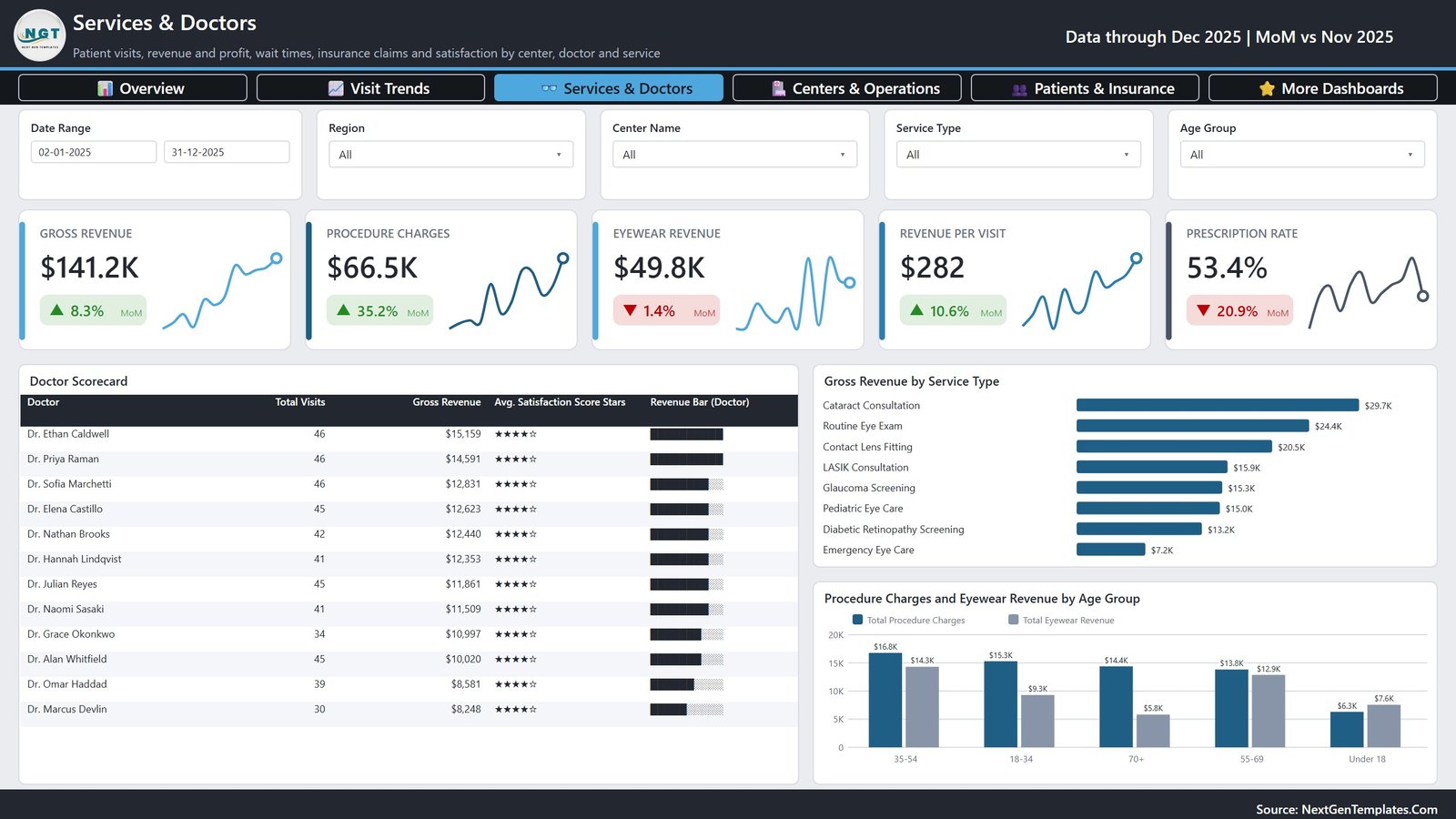Expand the Center Name dropdown
Viewport: 1456px width, 819px height.
[734, 155]
